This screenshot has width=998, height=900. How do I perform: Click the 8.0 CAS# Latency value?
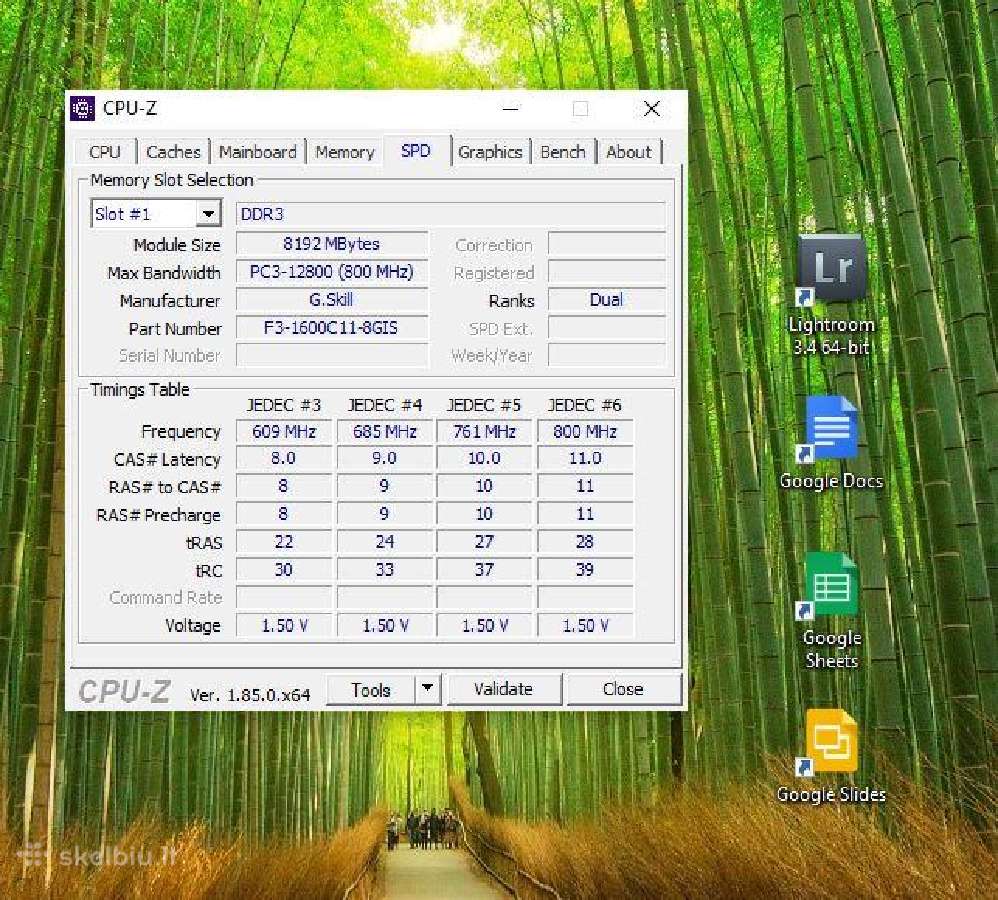click(284, 458)
